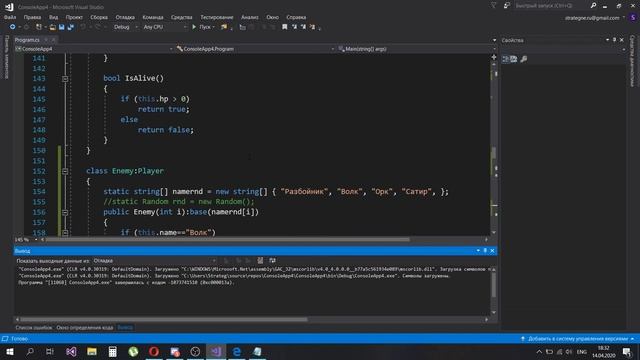Open Microsoft Edge on the taskbar
This screenshot has width=640, height=360.
pyautogui.click(x=237, y=351)
